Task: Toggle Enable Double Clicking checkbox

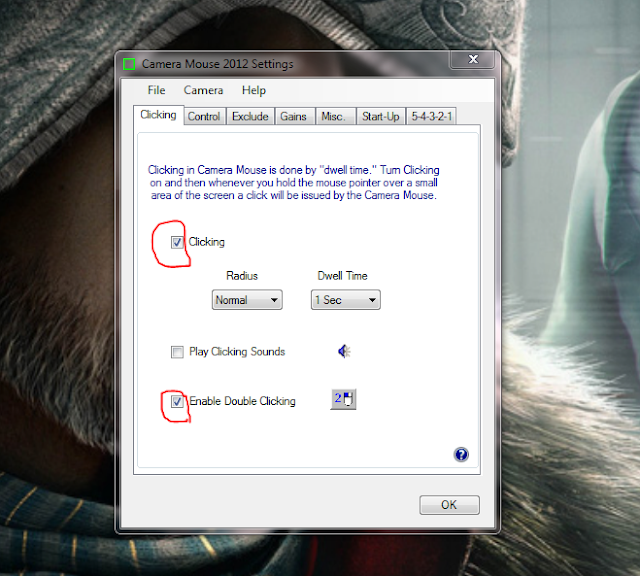Action: (x=177, y=401)
